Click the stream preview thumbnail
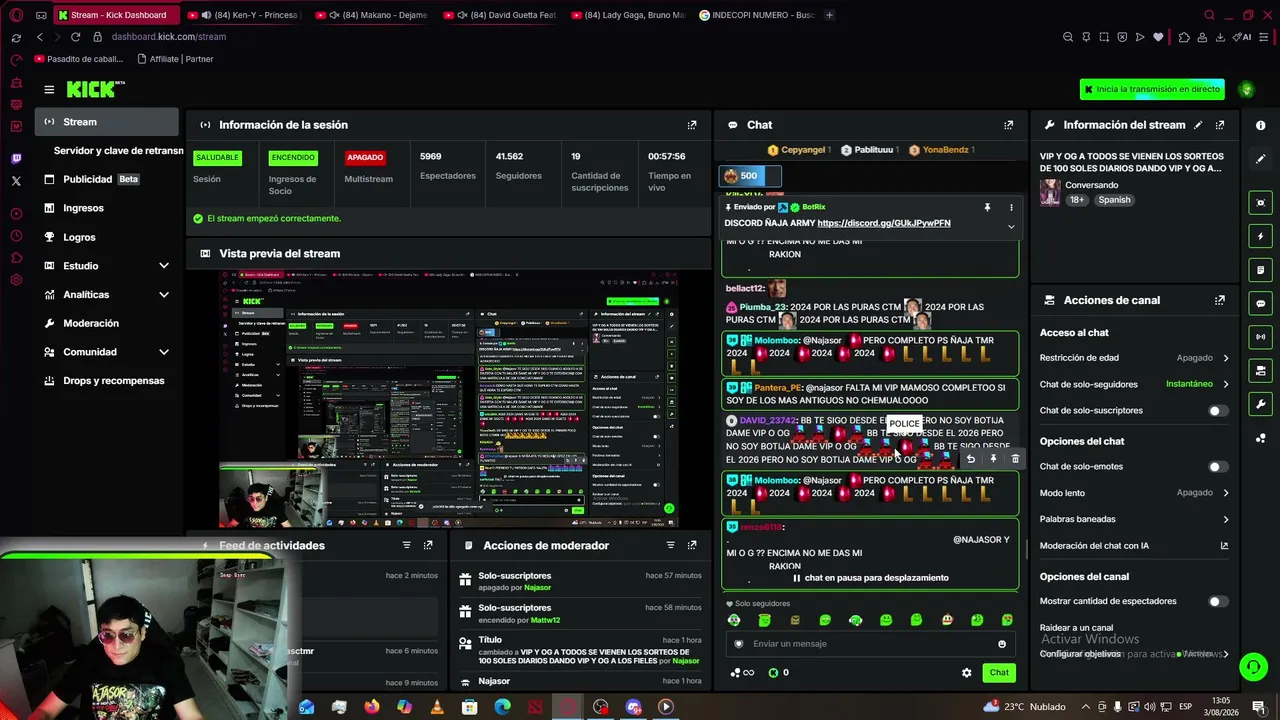Screen dimensions: 1280x720 [x=450, y=398]
